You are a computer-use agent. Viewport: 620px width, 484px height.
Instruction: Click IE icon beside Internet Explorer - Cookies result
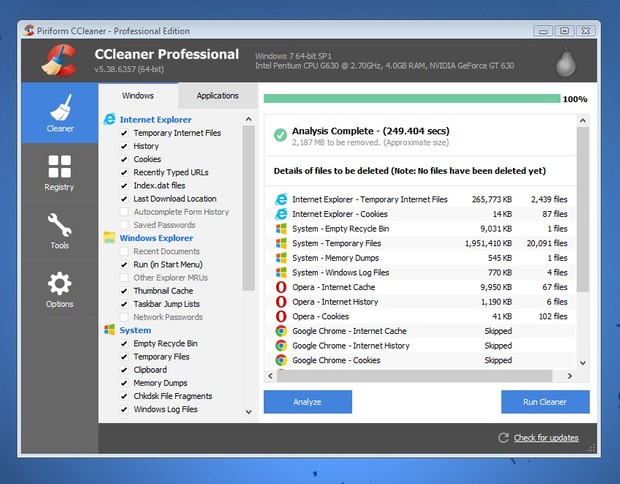click(x=281, y=214)
